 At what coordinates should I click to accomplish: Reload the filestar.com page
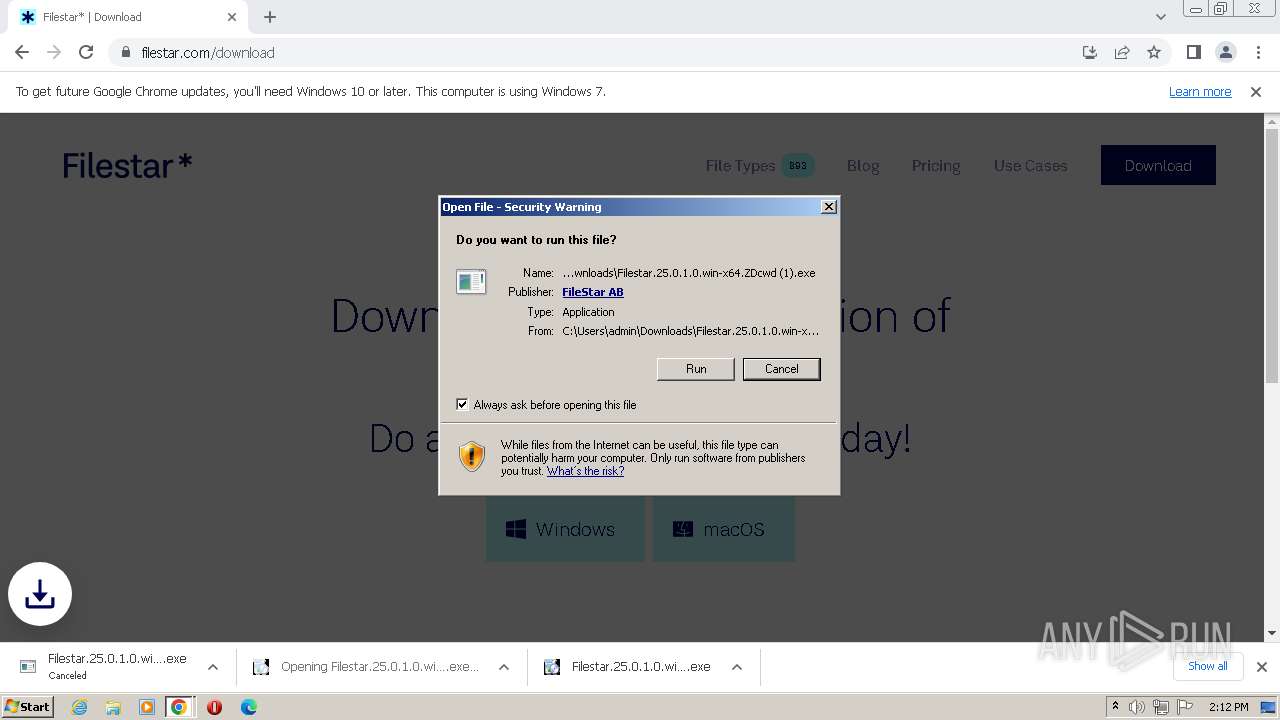[86, 52]
